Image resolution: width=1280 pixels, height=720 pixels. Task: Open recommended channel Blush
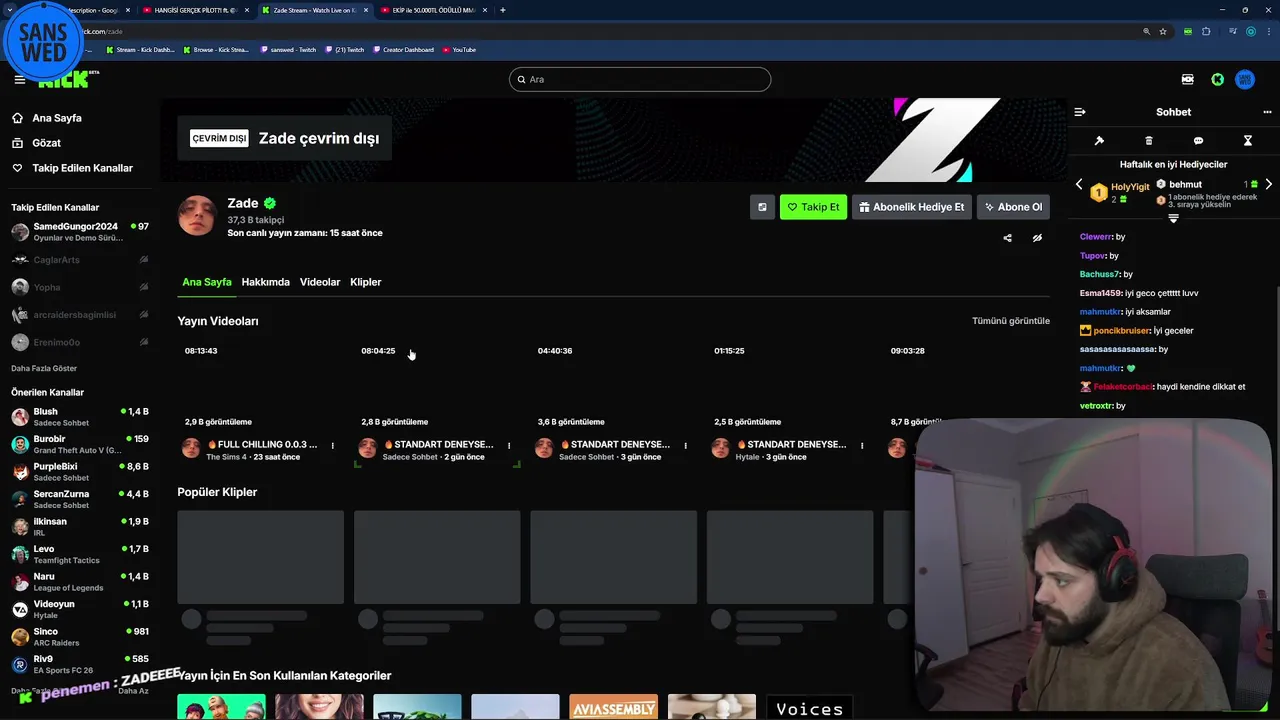[x=80, y=417]
